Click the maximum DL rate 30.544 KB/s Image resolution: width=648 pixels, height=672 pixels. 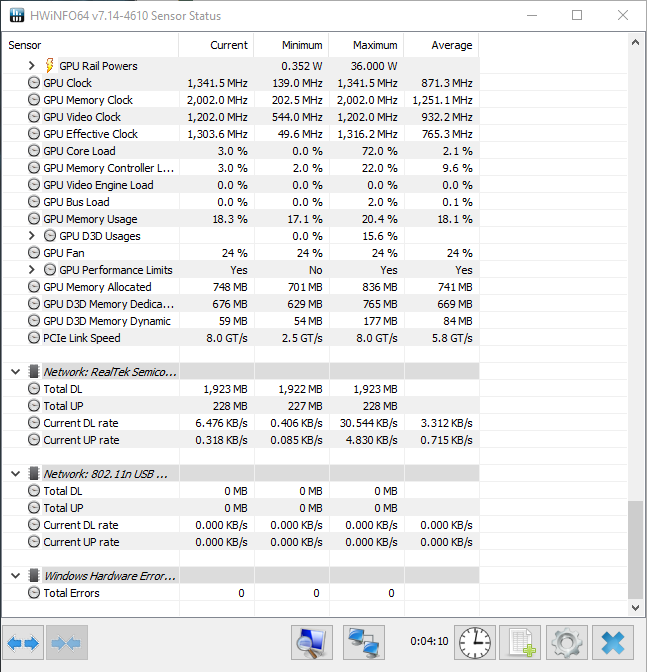369,423
